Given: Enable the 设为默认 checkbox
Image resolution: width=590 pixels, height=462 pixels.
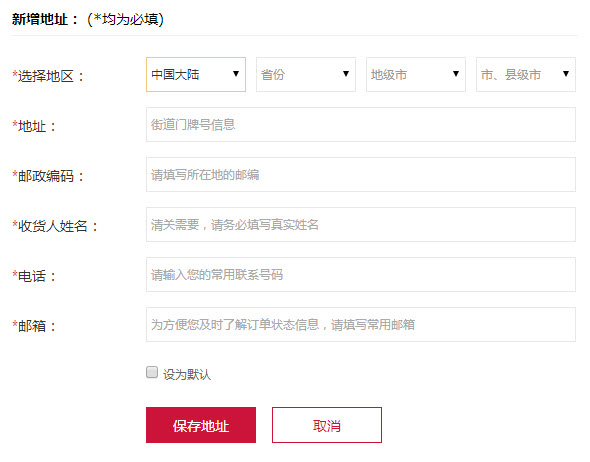Looking at the screenshot, I should click(152, 372).
